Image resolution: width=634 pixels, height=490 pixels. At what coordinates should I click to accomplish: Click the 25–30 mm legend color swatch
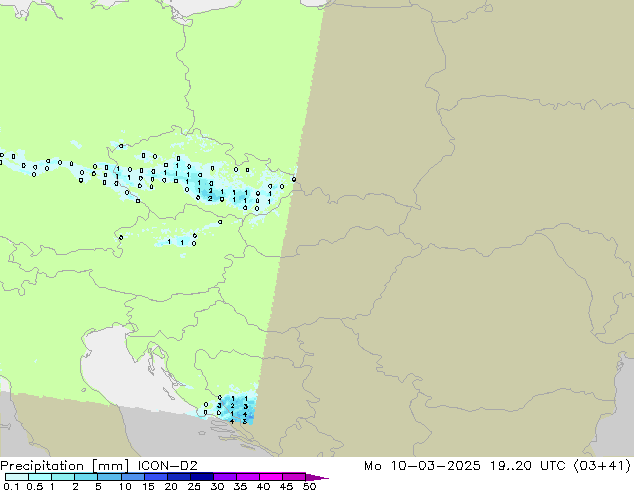(201, 477)
